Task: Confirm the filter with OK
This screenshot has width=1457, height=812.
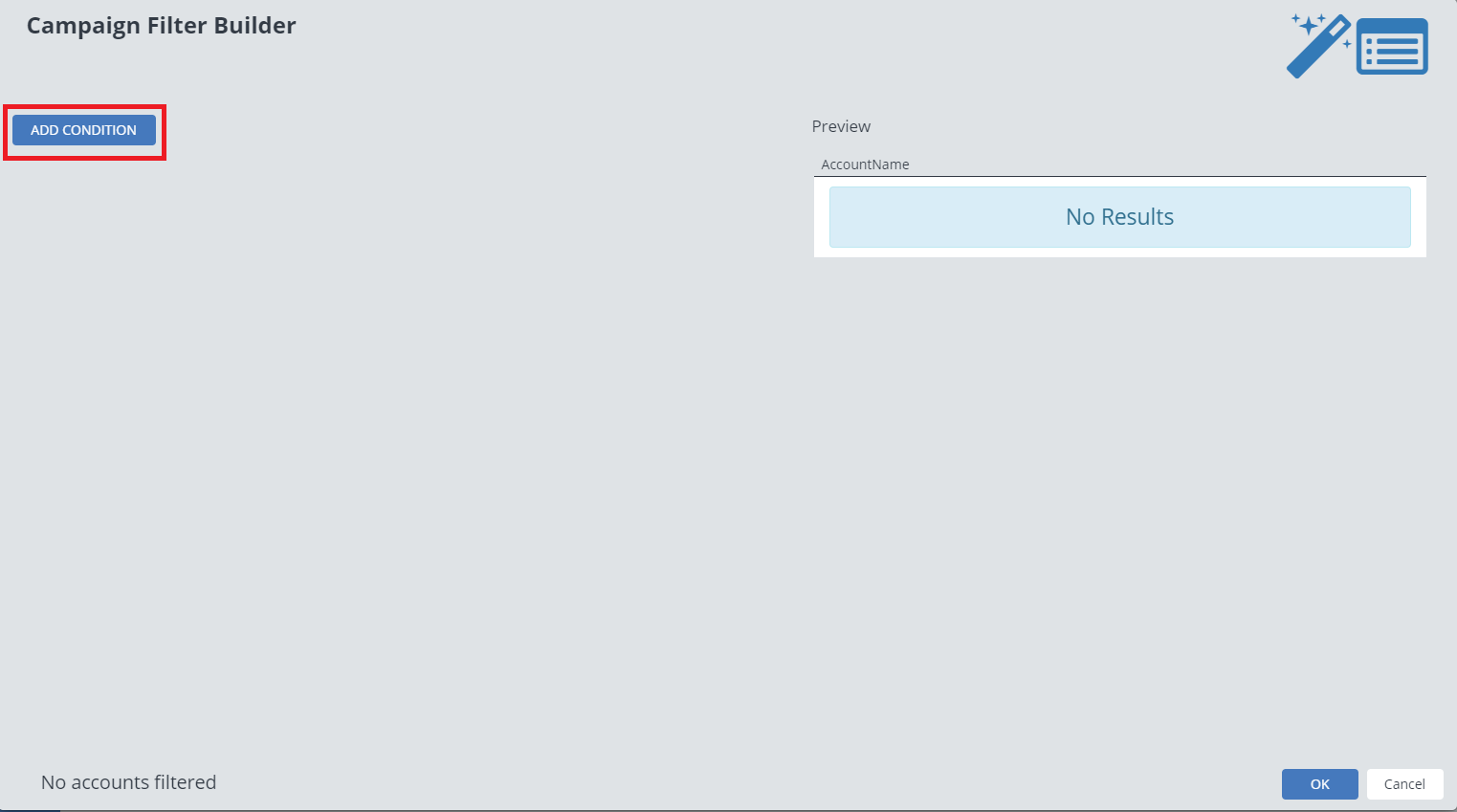Action: (x=1319, y=784)
